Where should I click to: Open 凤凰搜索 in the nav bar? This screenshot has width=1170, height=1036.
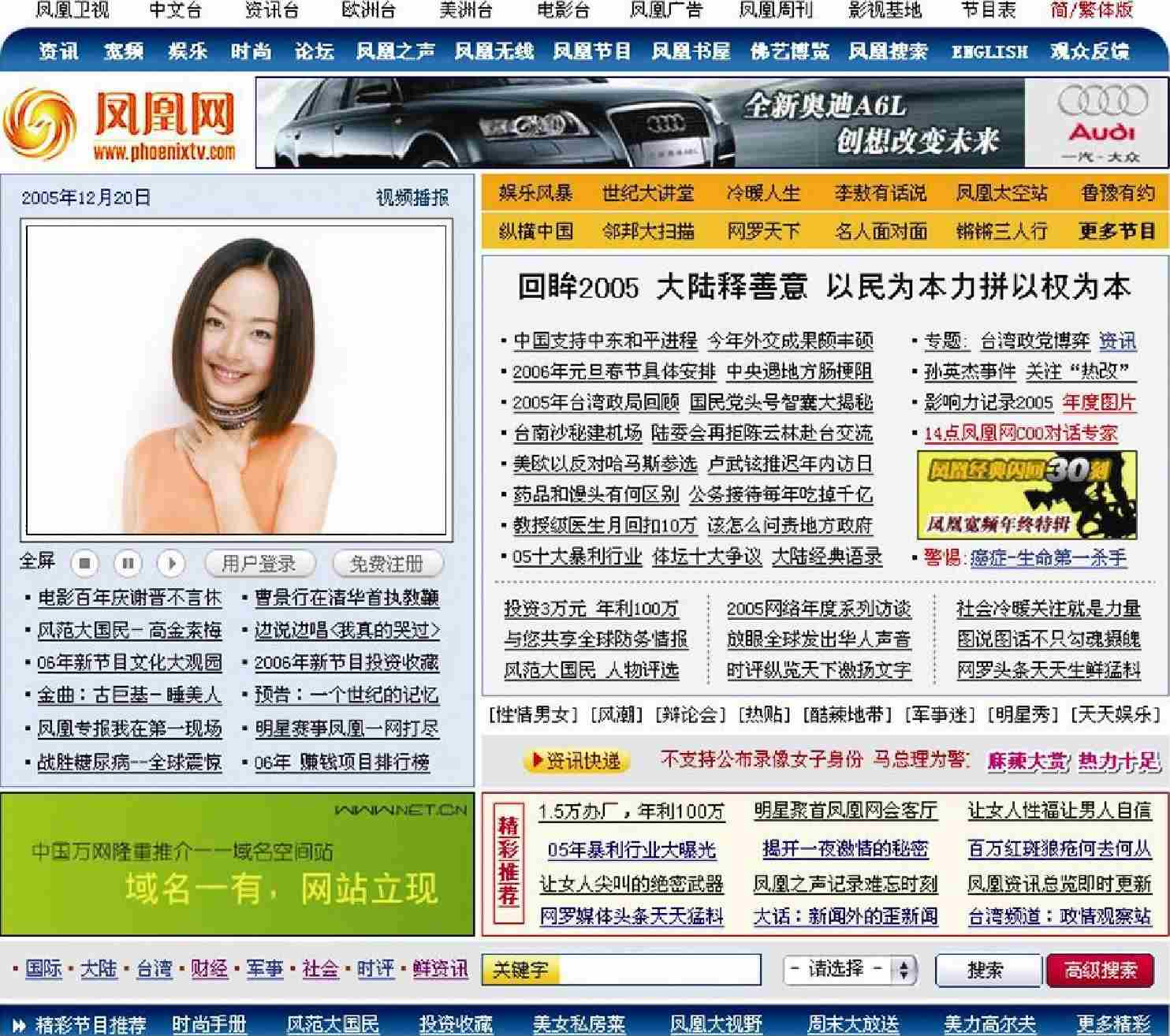click(888, 51)
